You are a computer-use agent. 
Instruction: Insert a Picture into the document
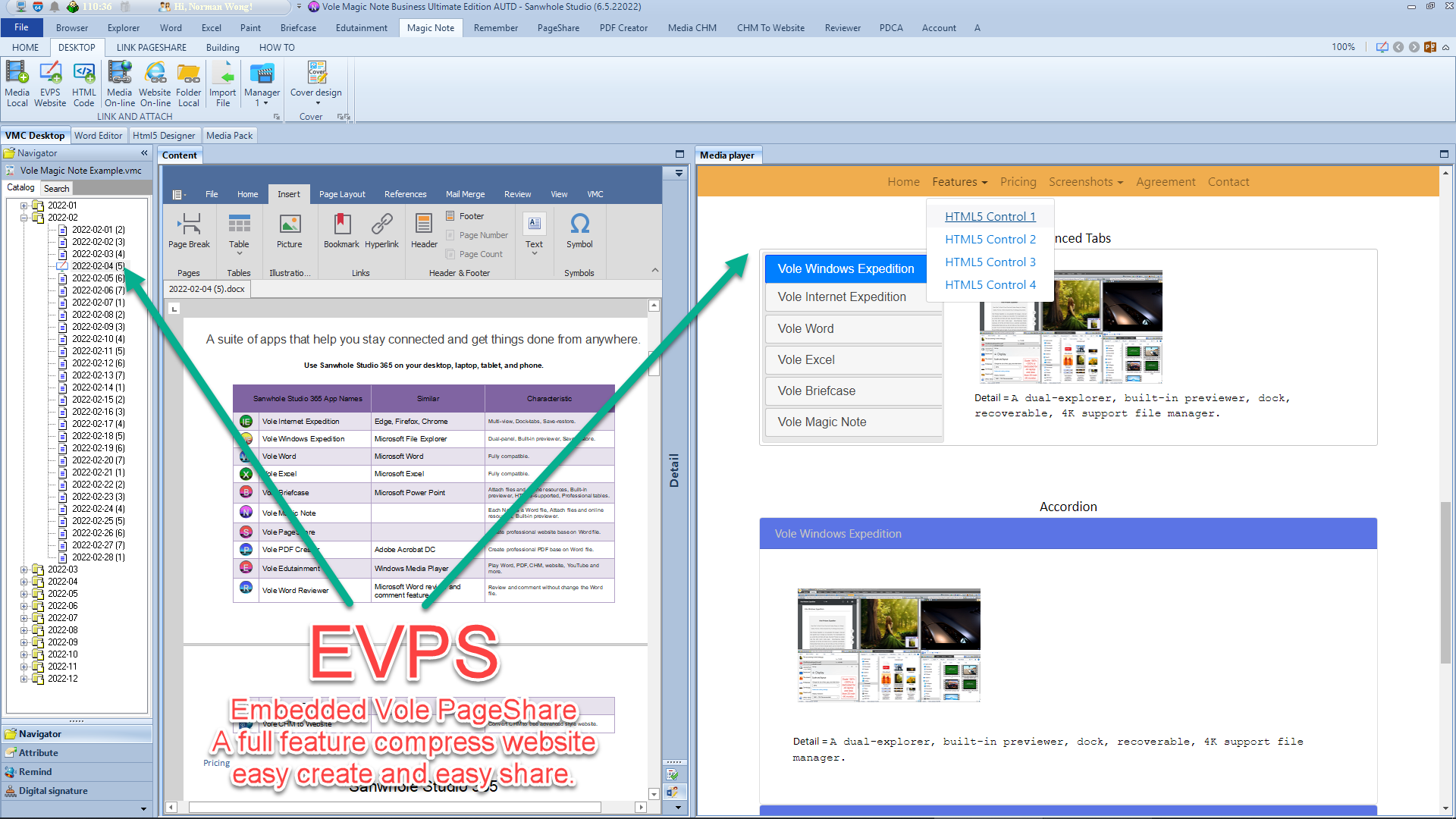pyautogui.click(x=289, y=231)
